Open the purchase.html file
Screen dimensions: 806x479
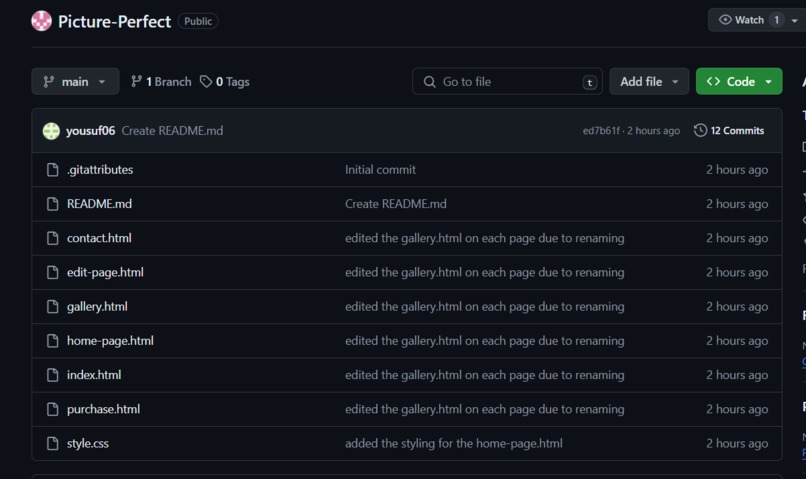click(103, 409)
